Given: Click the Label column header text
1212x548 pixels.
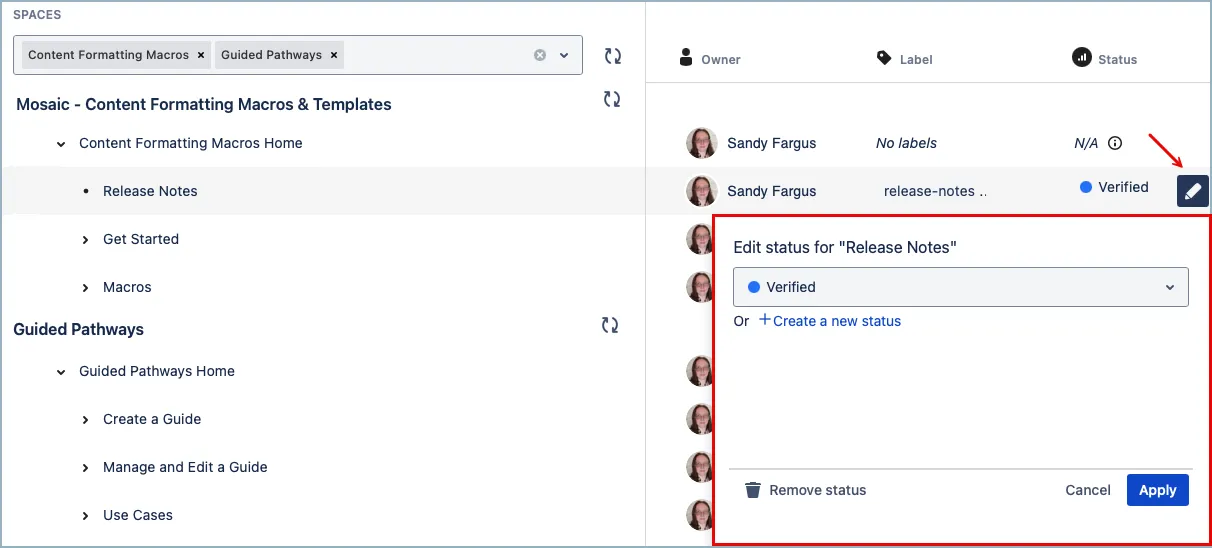Looking at the screenshot, I should [916, 60].
